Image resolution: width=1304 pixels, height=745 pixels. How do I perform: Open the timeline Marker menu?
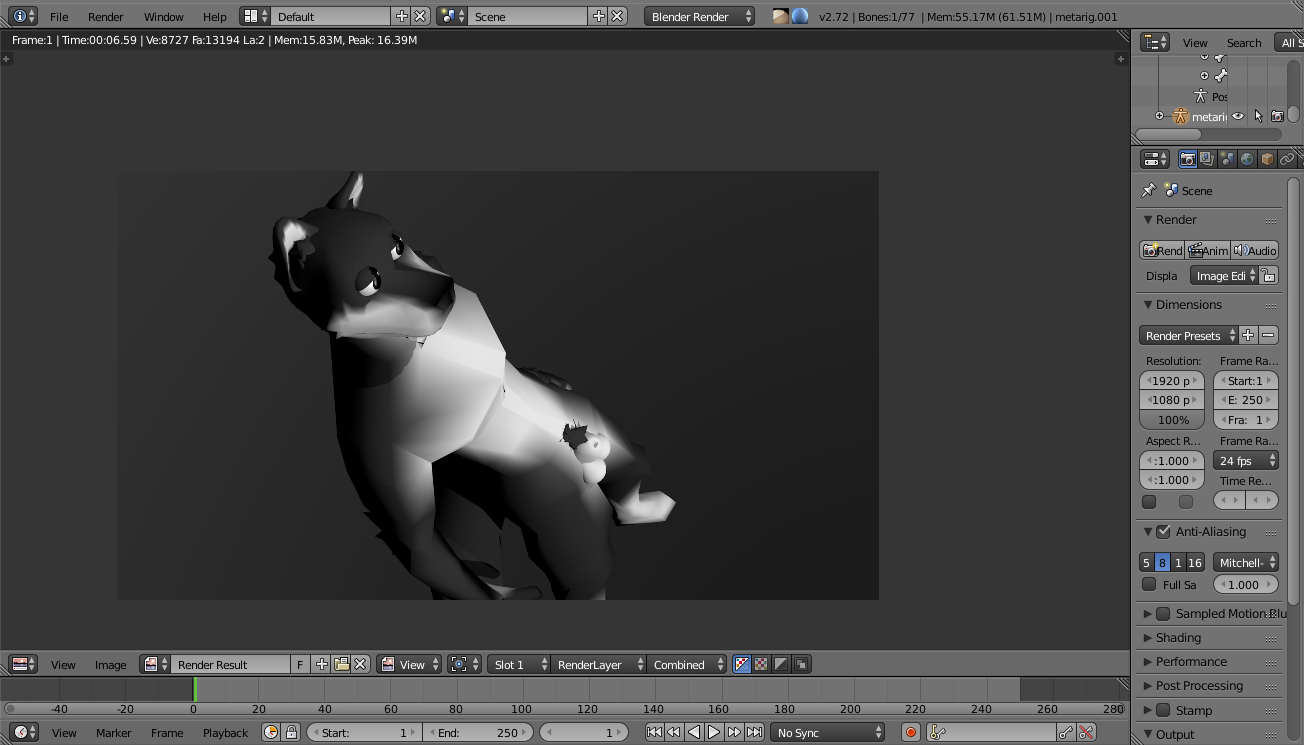[x=113, y=732]
